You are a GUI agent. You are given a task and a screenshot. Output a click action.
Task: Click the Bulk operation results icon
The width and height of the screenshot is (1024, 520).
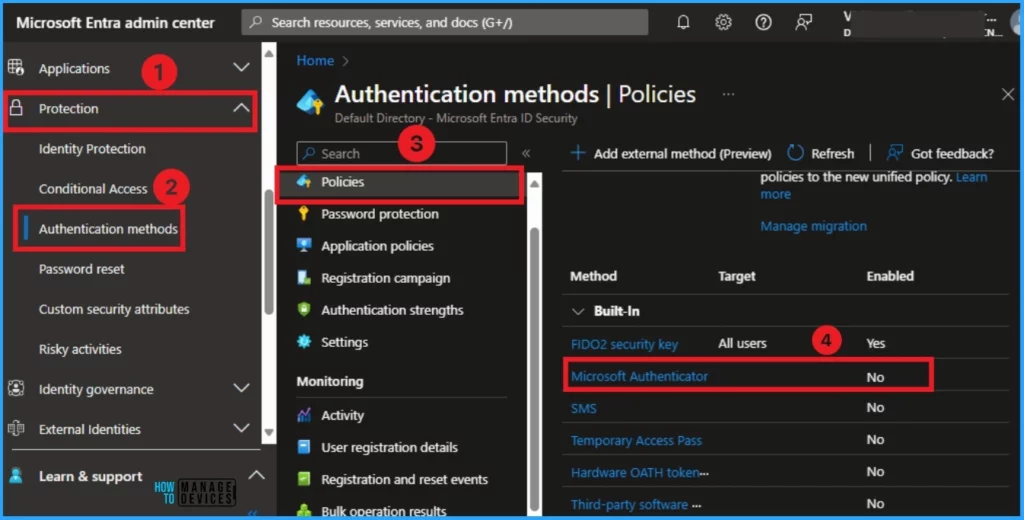304,510
